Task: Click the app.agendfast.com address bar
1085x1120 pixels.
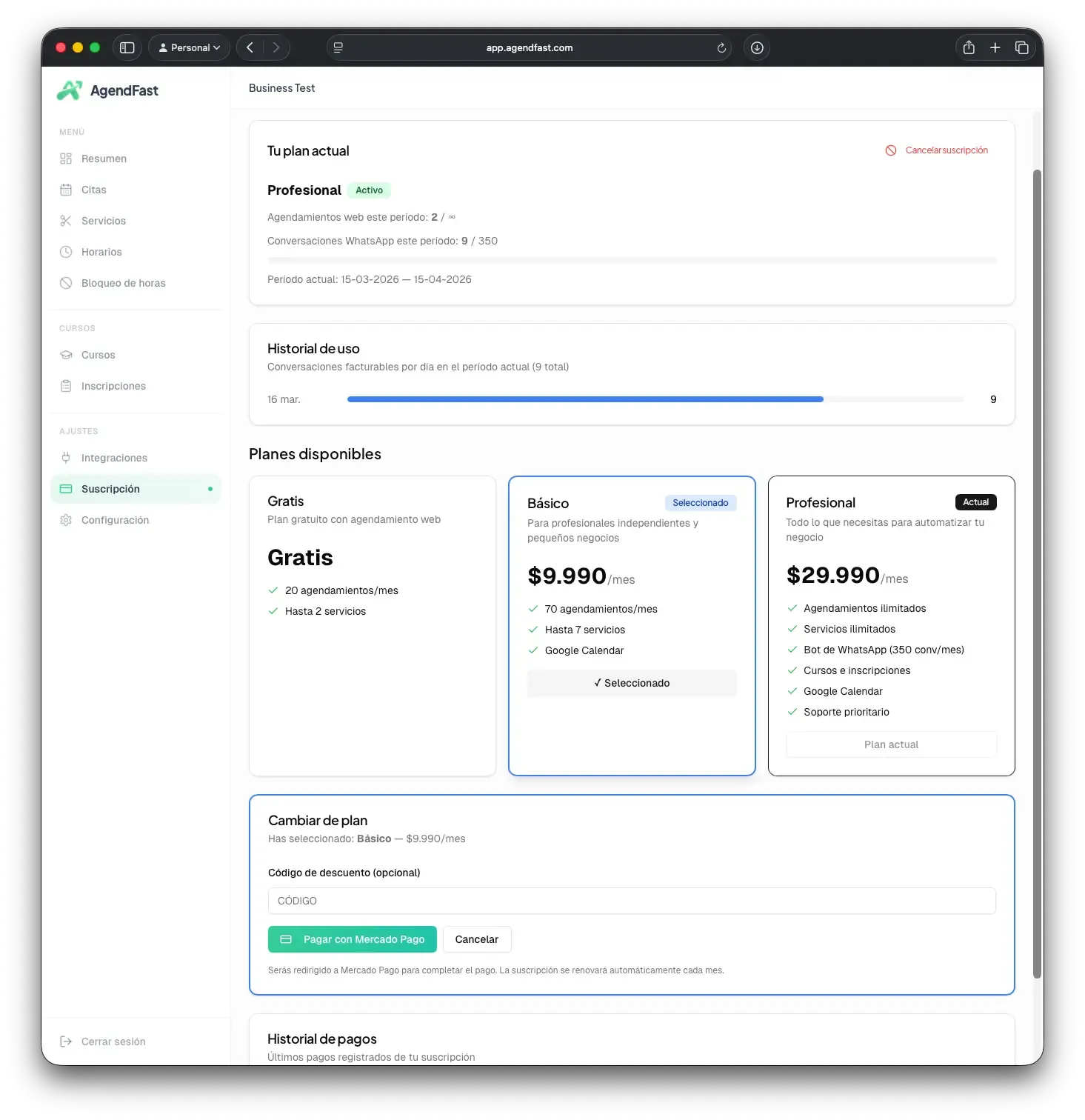Action: [529, 47]
